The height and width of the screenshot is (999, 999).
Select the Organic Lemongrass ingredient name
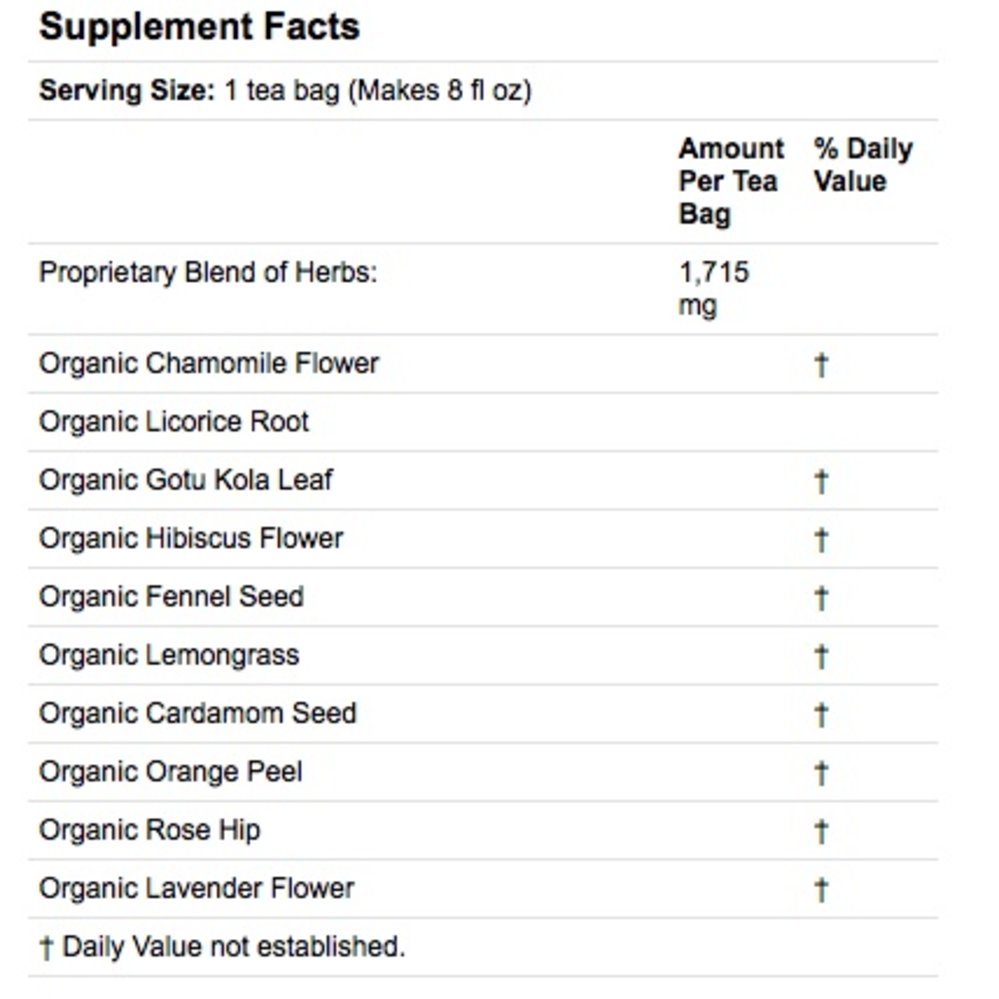(x=169, y=655)
